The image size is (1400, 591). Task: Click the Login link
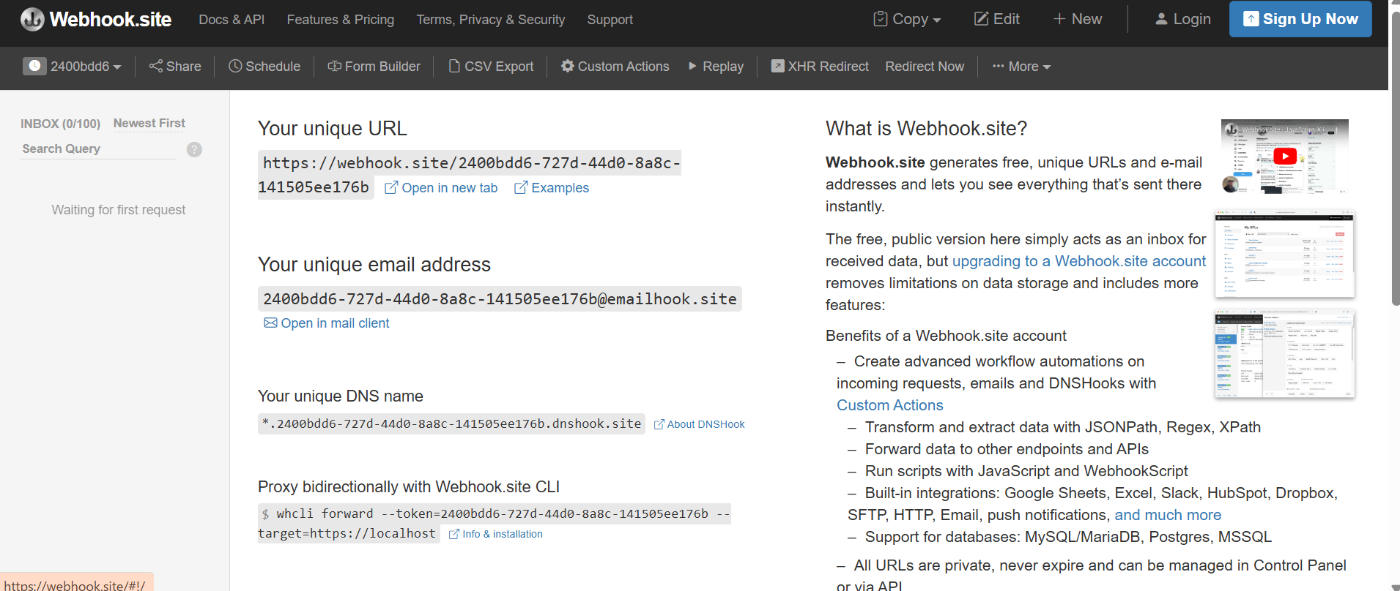click(x=1182, y=19)
